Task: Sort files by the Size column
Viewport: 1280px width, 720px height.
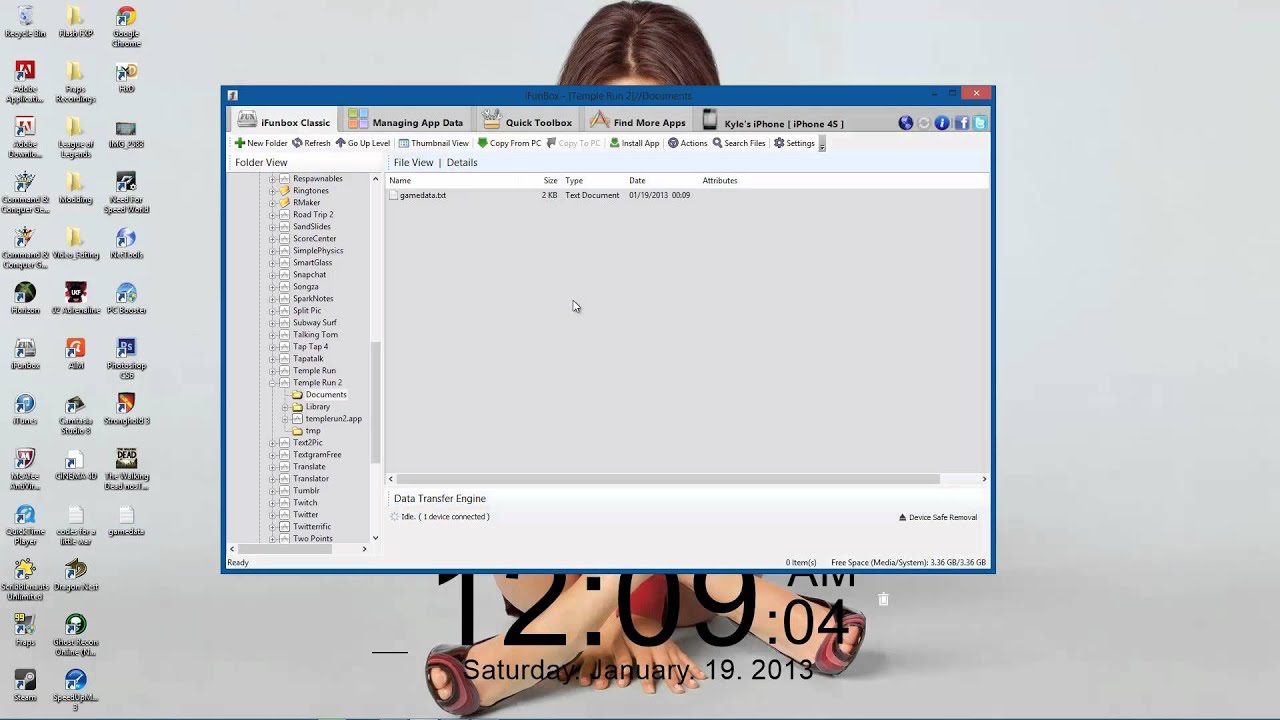Action: click(550, 181)
